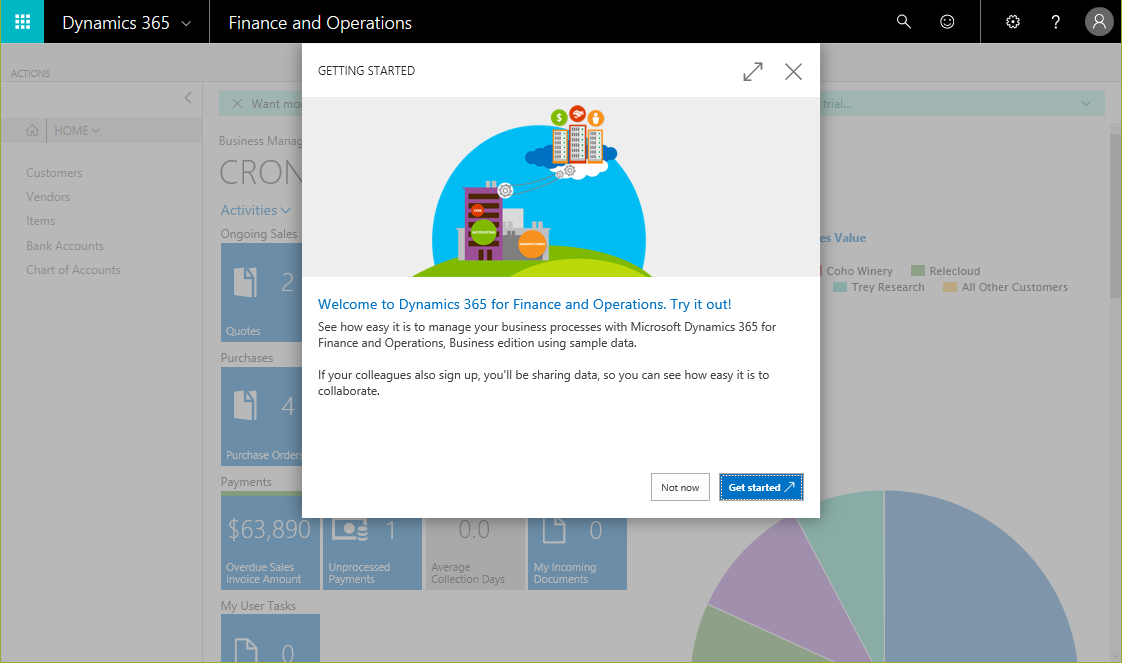Click All Other Customers legend swatch
1122x663 pixels.
click(950, 287)
